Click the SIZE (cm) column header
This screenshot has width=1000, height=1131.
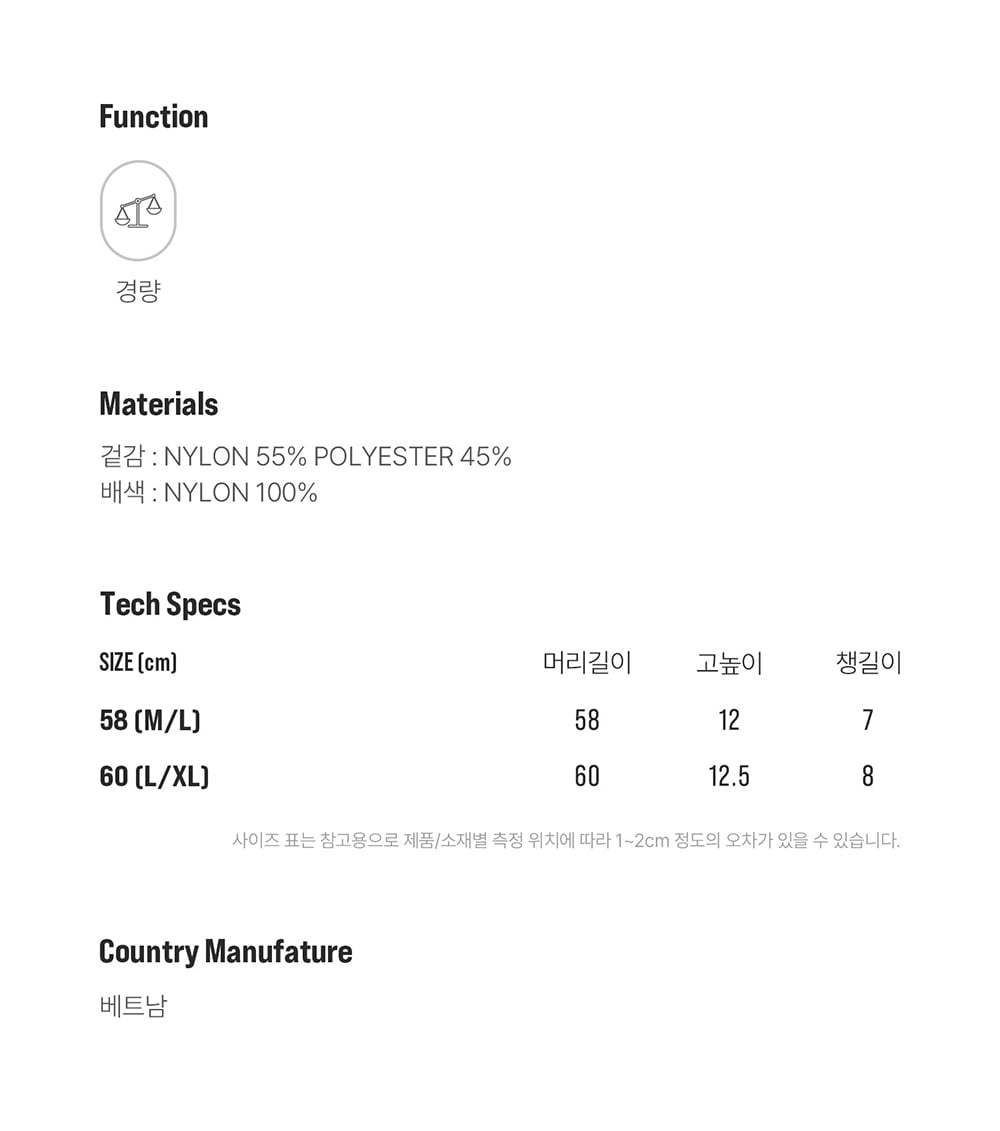138,662
